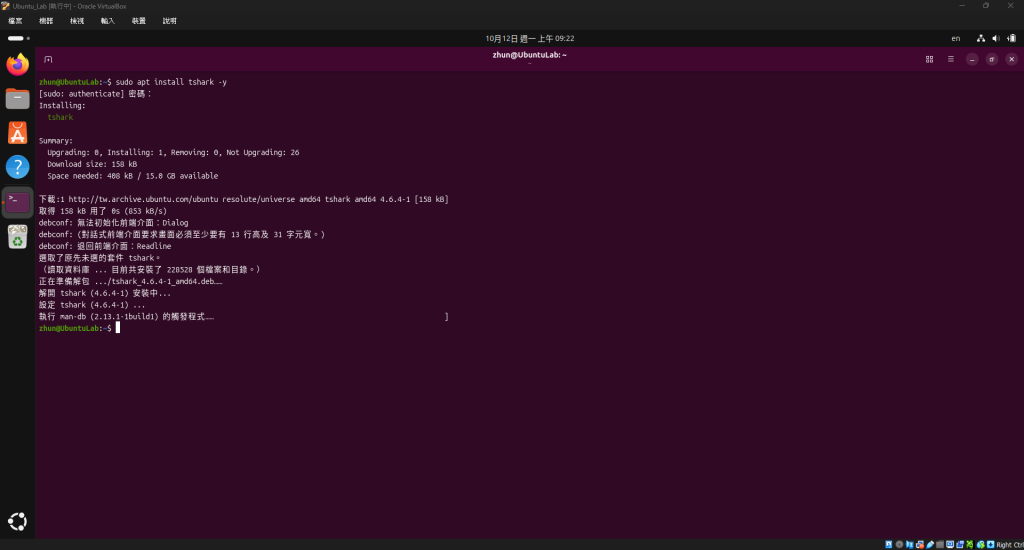Open the 檢視 menu in VirtualBox
This screenshot has width=1024, height=550.
tap(77, 21)
